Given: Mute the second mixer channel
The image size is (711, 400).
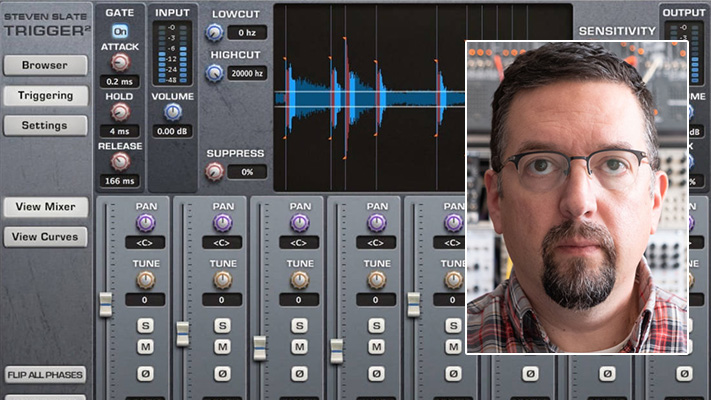Looking at the screenshot, I should pyautogui.click(x=222, y=346).
